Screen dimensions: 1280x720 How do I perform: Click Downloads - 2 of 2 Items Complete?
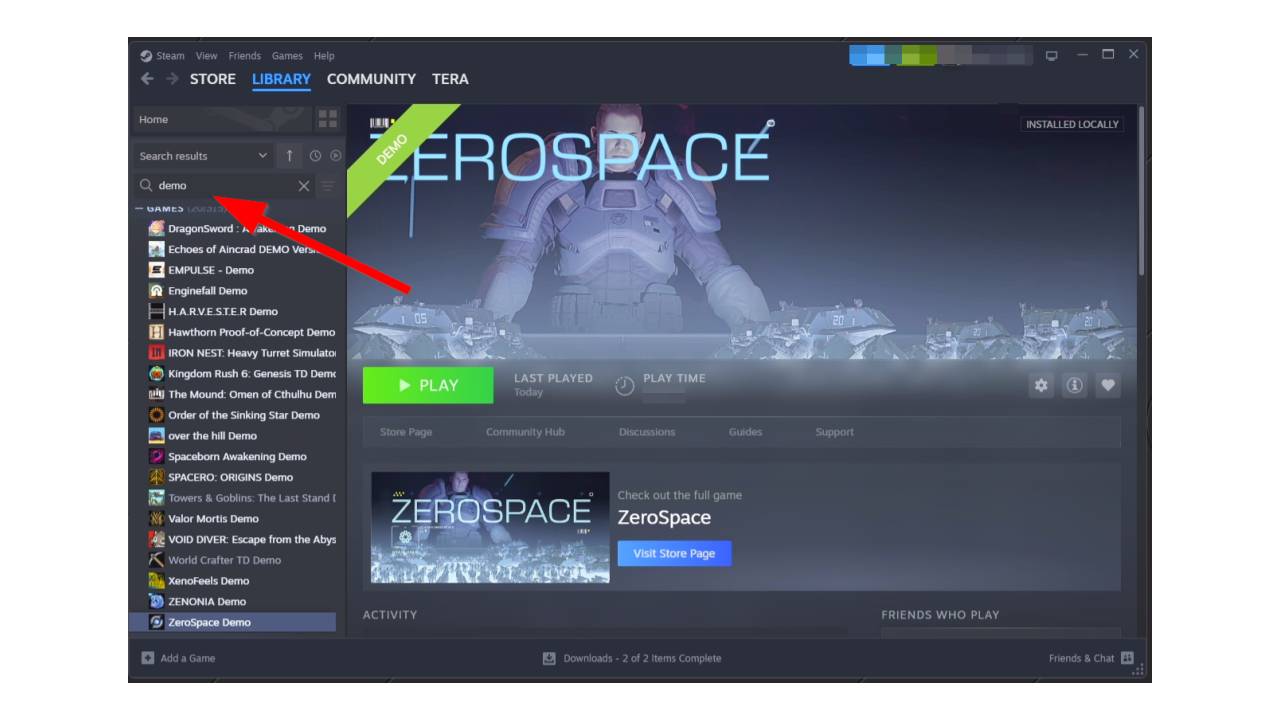click(642, 658)
